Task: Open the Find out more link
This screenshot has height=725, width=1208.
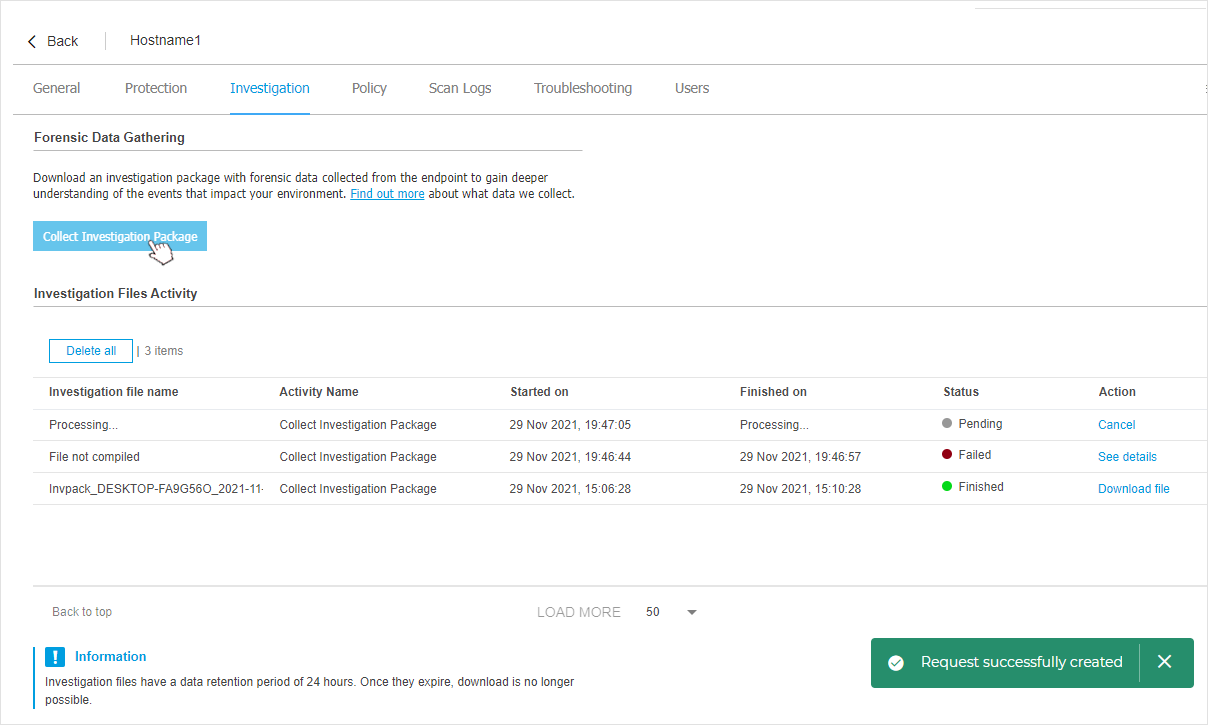Action: click(387, 194)
